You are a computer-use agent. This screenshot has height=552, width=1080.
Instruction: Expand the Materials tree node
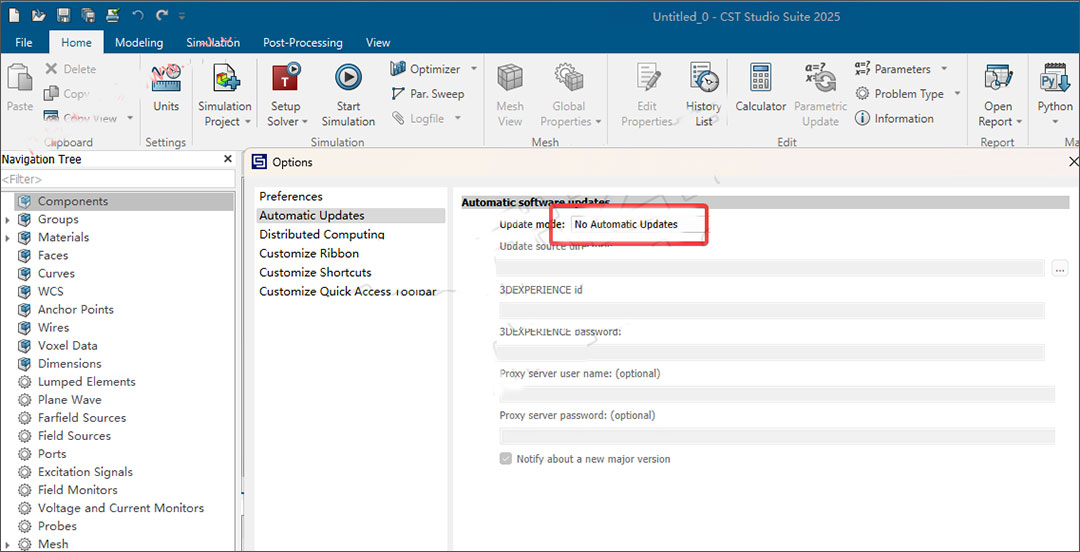pyautogui.click(x=8, y=237)
